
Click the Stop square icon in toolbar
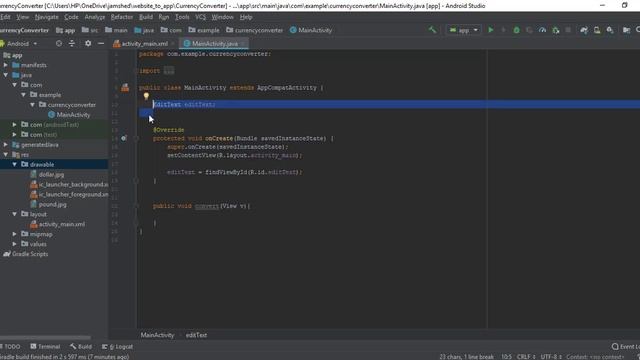pos(568,30)
